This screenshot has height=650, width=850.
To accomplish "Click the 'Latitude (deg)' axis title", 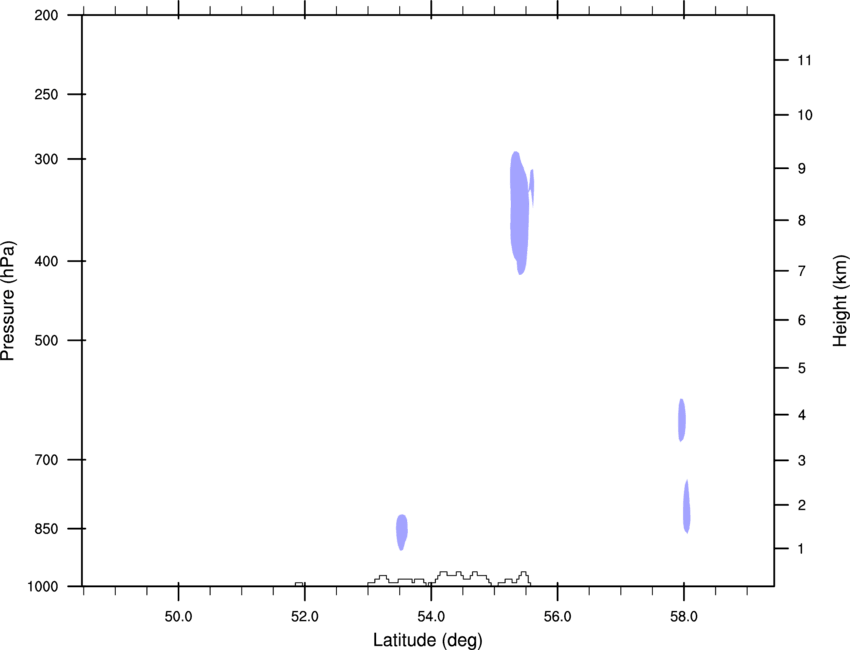I will click(427, 640).
